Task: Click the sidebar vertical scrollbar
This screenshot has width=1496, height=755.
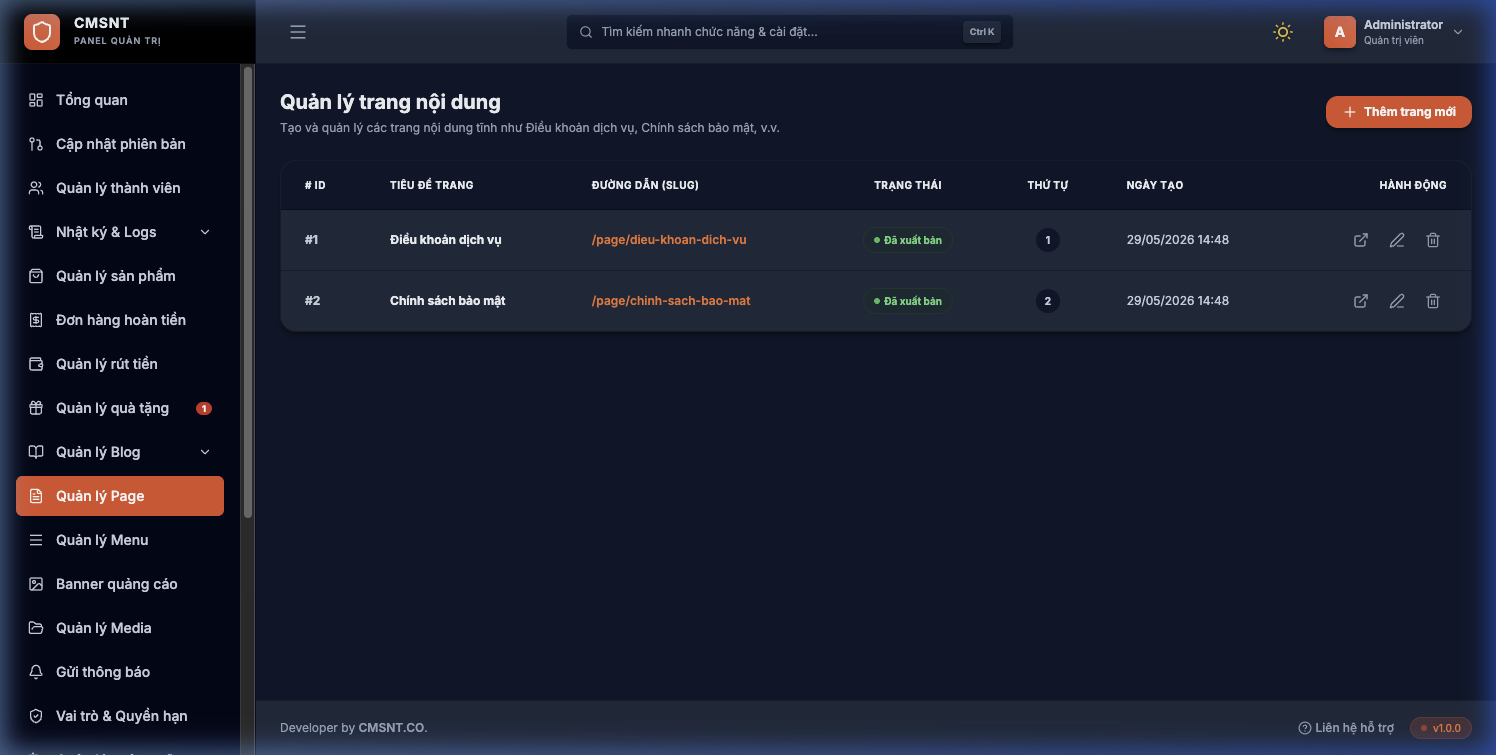Action: point(248,290)
